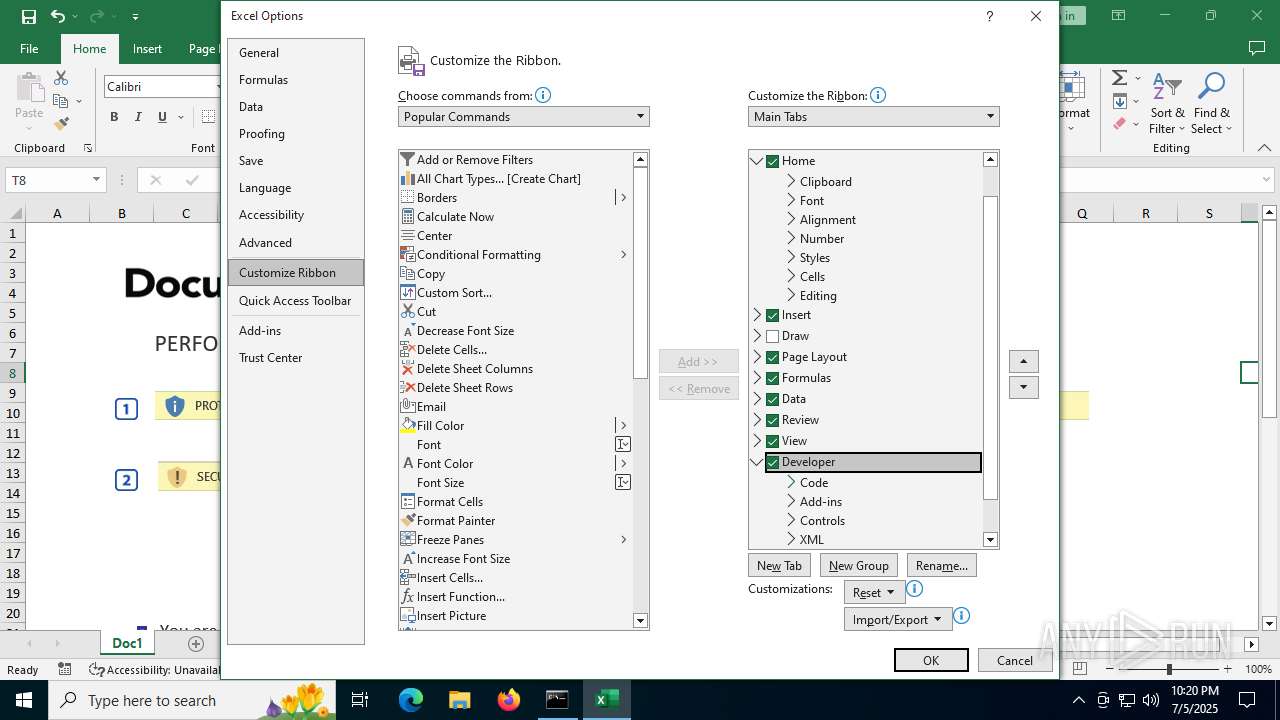Uncheck the Data tab checkbox

coord(772,399)
